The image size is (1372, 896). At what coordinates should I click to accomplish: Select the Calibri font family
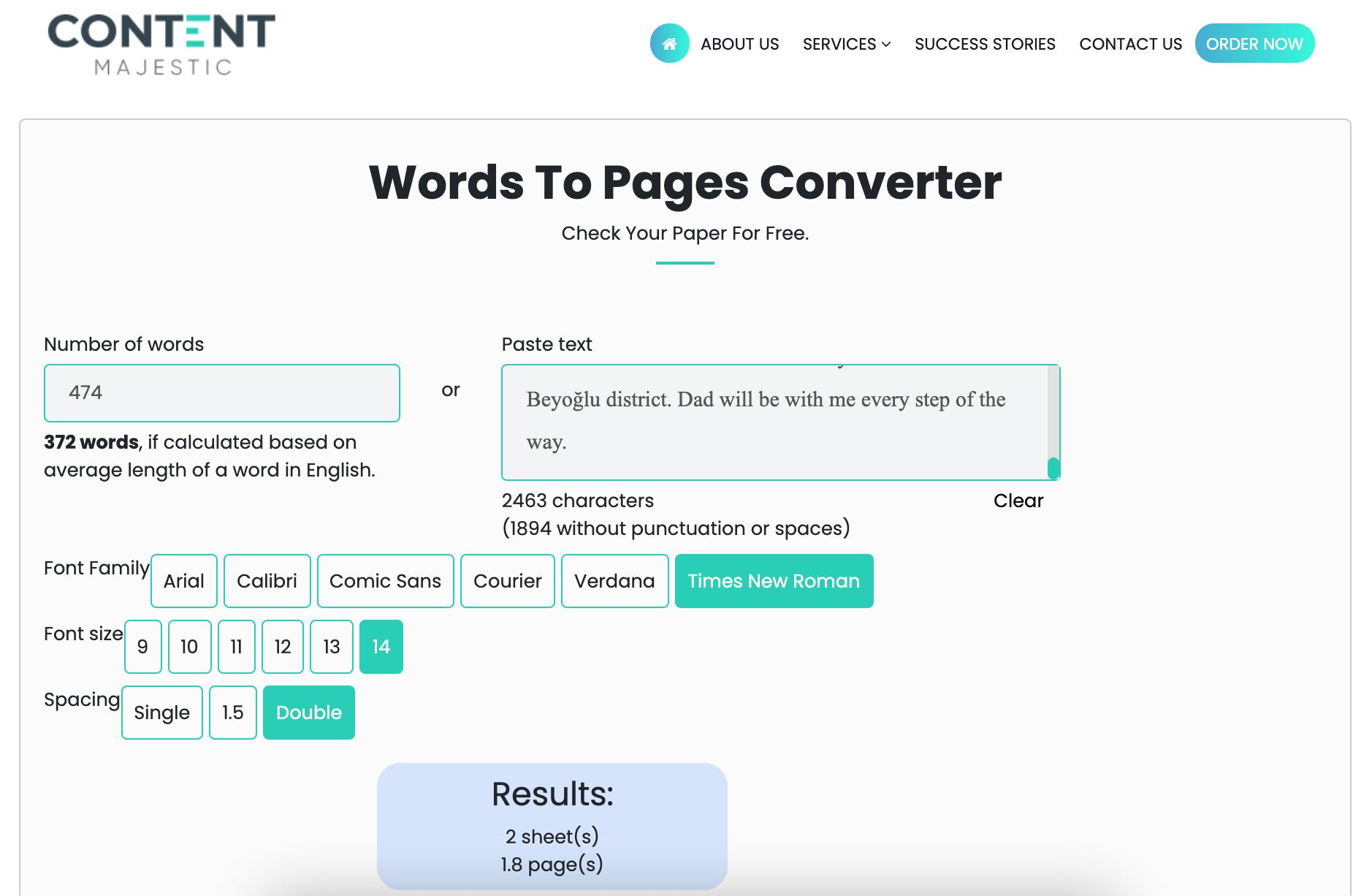pos(267,581)
